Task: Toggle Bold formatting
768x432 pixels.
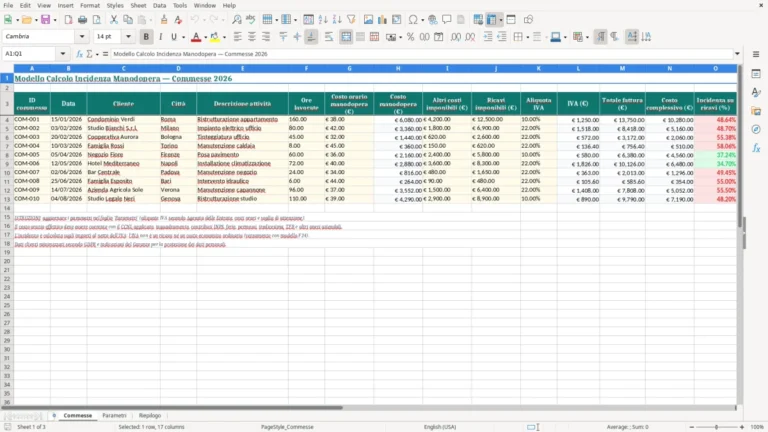Action: click(146, 37)
